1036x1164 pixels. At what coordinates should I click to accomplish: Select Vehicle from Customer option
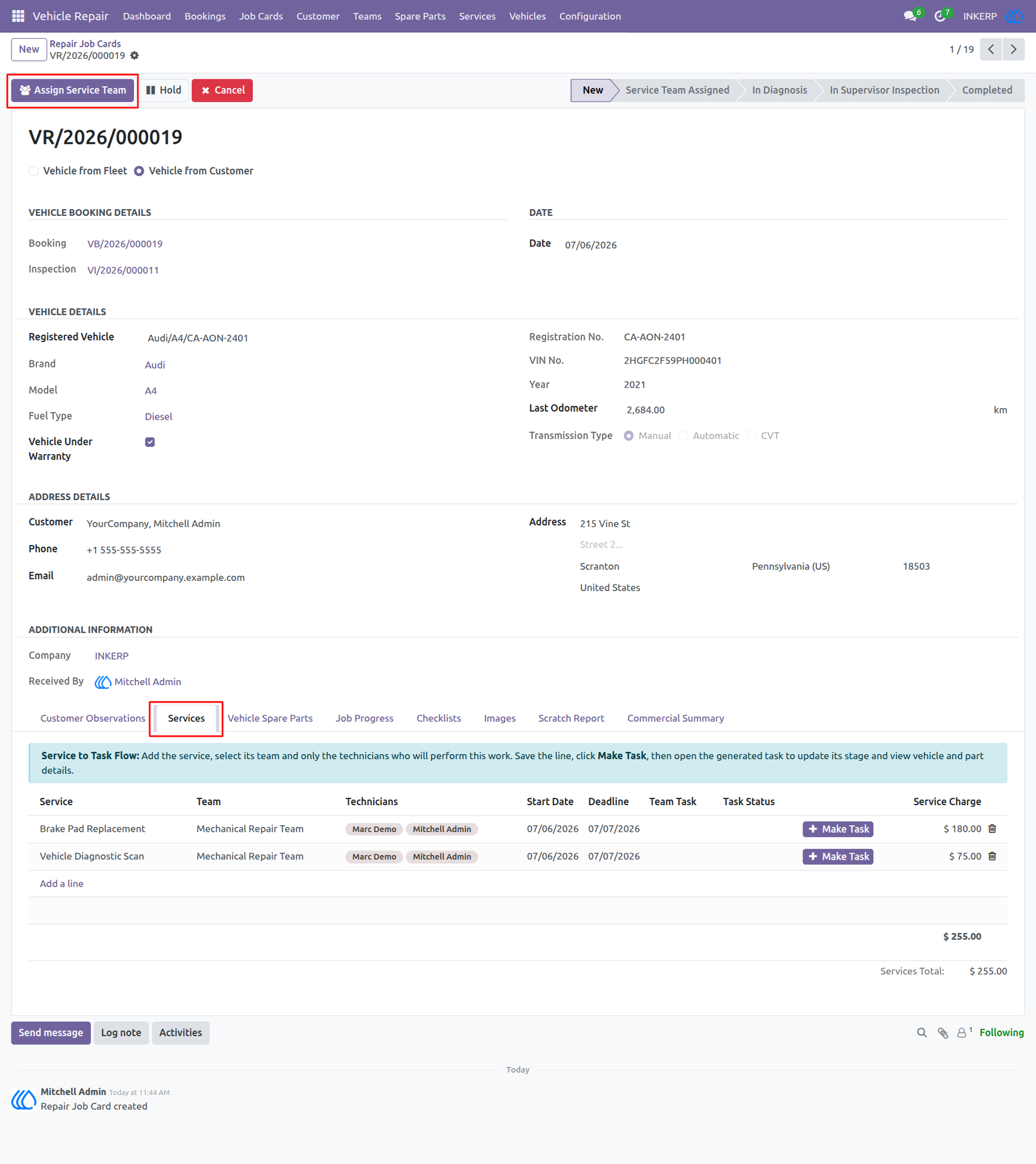click(x=139, y=171)
